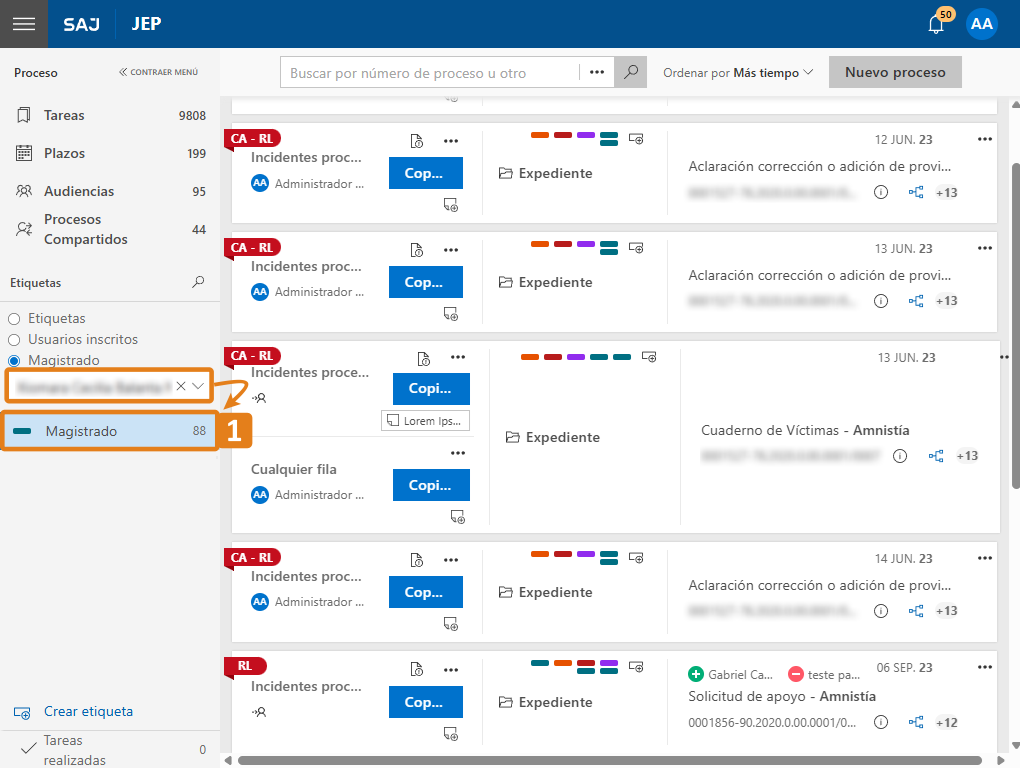Viewport: 1020px width, 768px height.
Task: Select the Magistrado radio button
Action: (14, 361)
